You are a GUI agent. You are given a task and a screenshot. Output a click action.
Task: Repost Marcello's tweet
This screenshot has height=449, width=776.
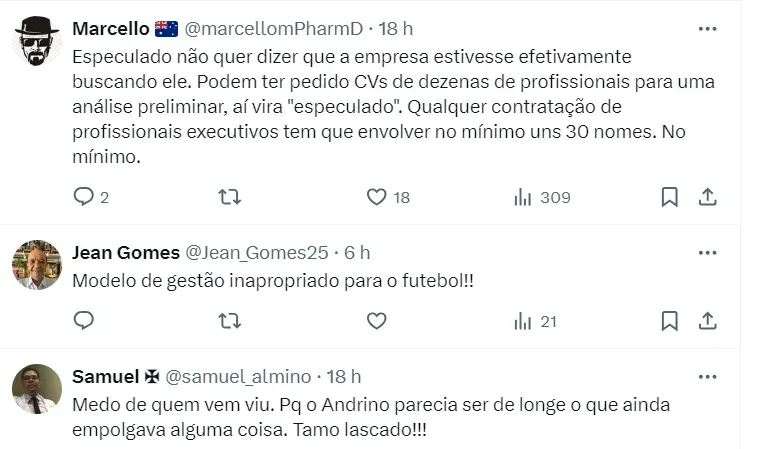tap(229, 197)
